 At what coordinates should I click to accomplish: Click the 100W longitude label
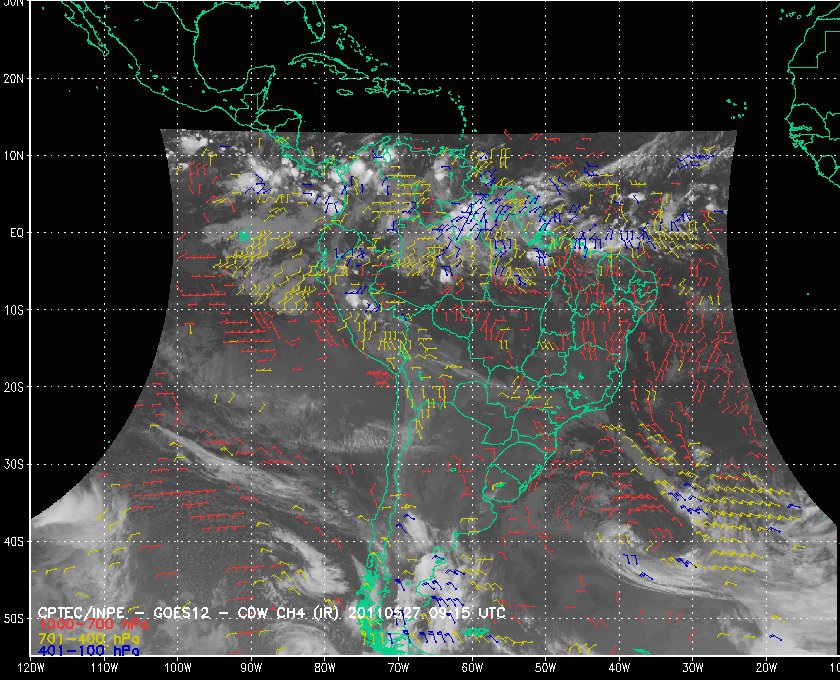pyautogui.click(x=178, y=668)
